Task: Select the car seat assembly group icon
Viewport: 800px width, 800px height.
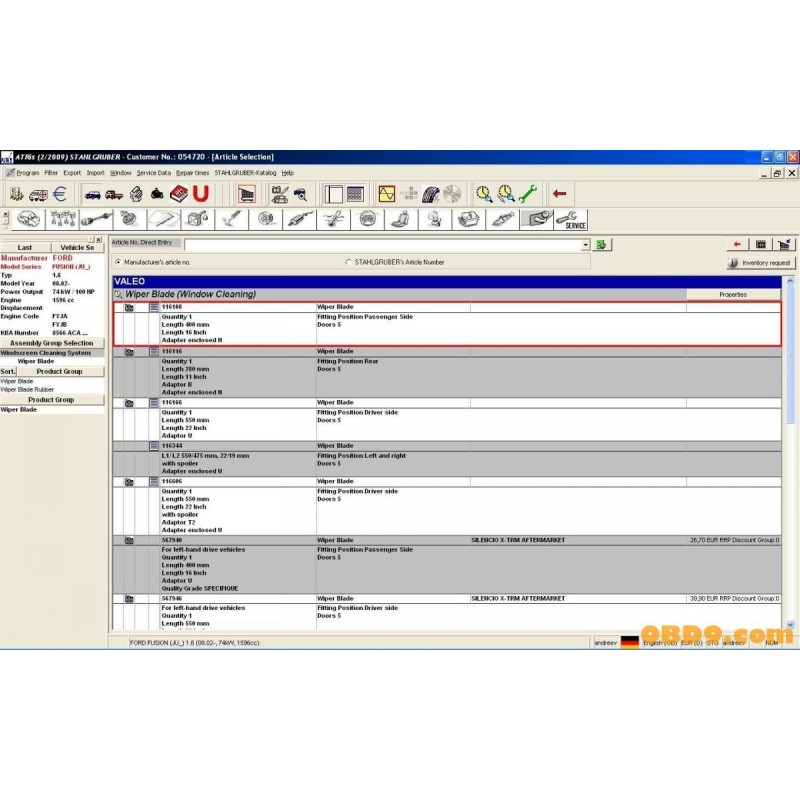Action: [401, 220]
